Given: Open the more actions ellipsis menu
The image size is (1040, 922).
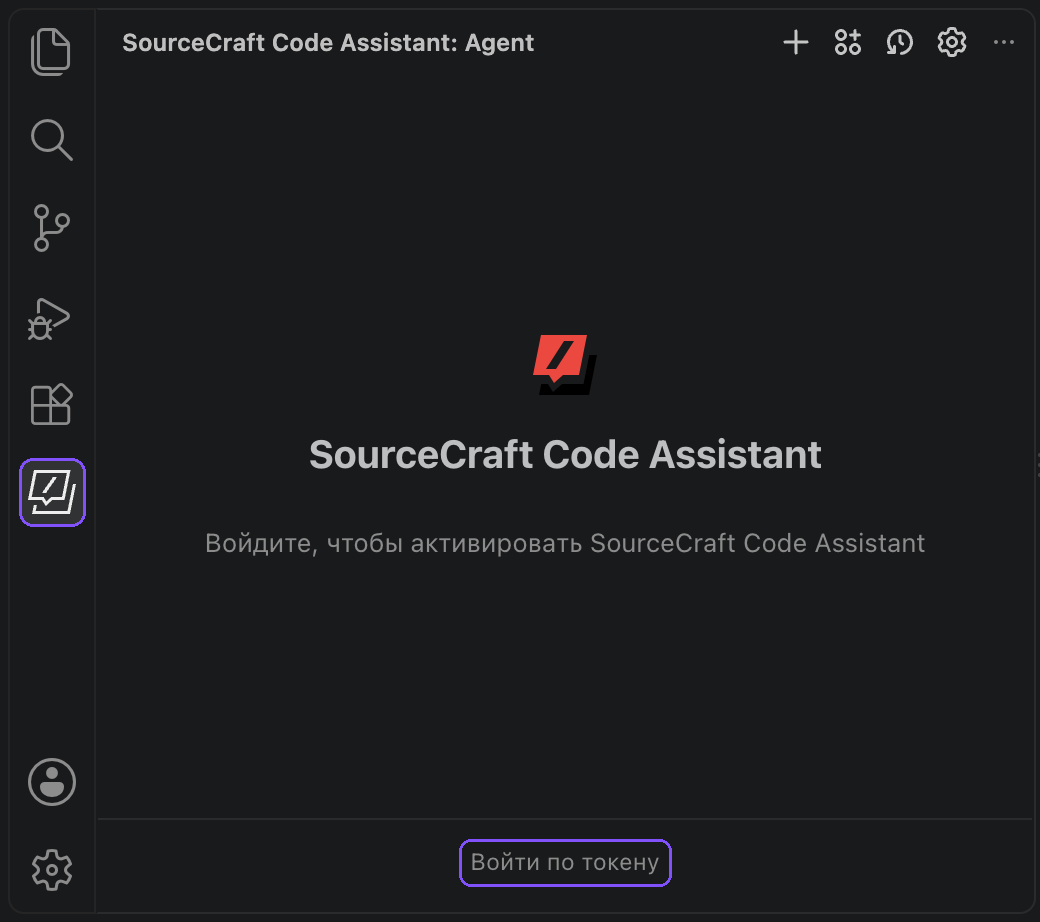Looking at the screenshot, I should pos(1004,42).
